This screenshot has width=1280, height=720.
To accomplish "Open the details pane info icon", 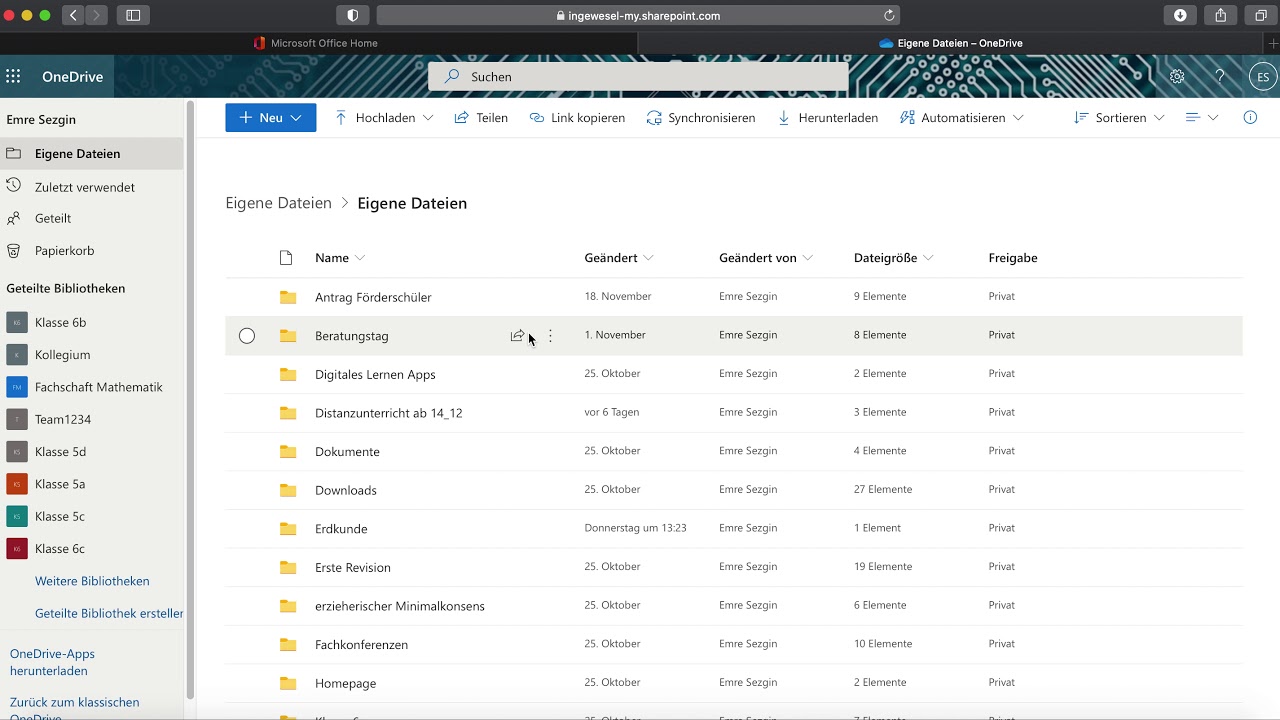I will click(1250, 117).
